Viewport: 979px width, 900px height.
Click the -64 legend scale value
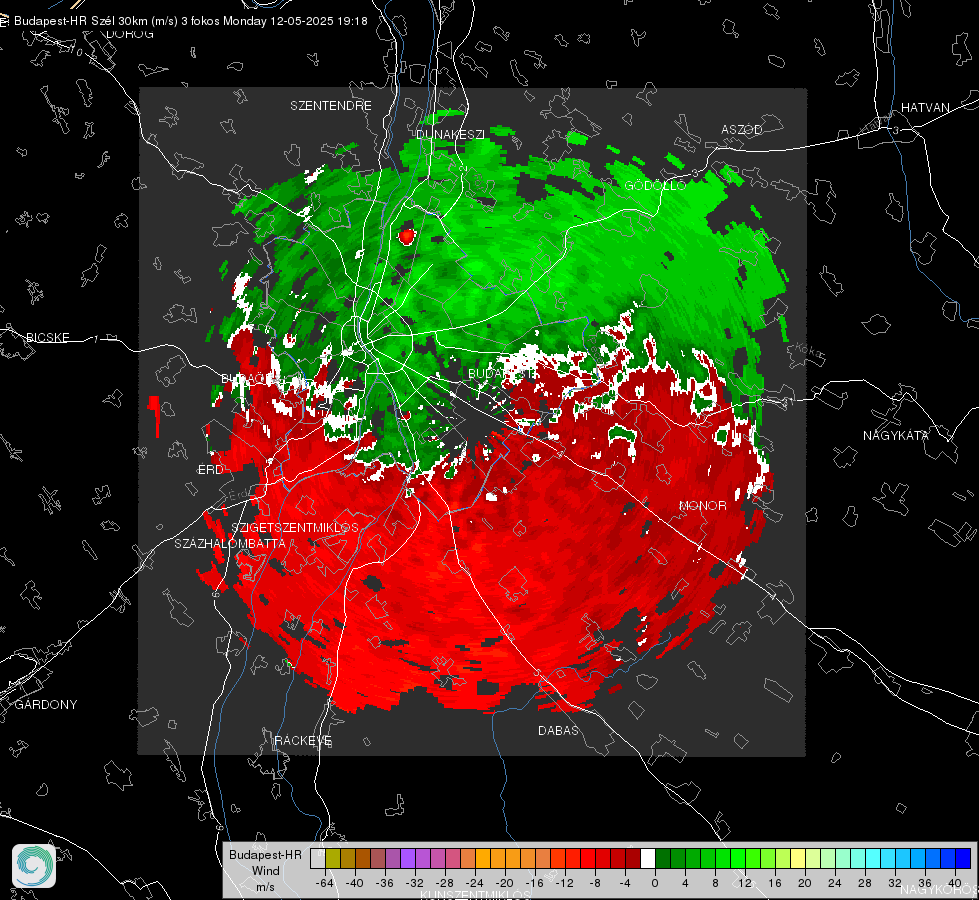pyautogui.click(x=325, y=883)
